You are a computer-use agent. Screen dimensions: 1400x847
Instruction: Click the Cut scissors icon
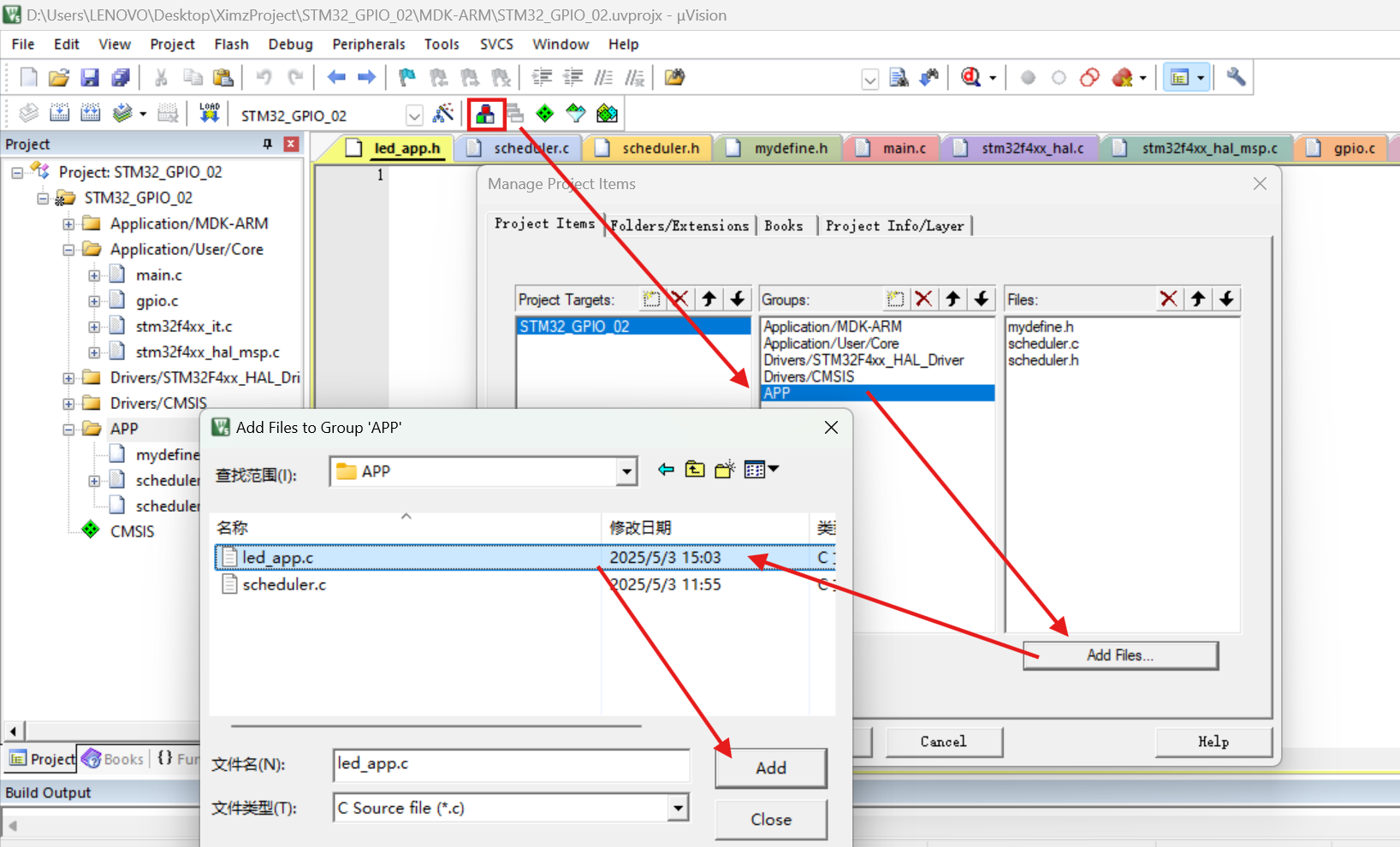tap(161, 78)
